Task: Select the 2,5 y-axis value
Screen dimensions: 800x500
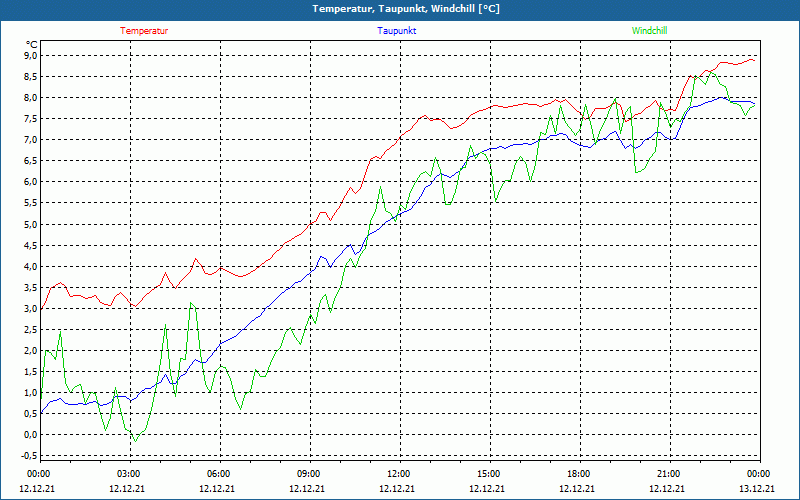Action: [x=31, y=330]
